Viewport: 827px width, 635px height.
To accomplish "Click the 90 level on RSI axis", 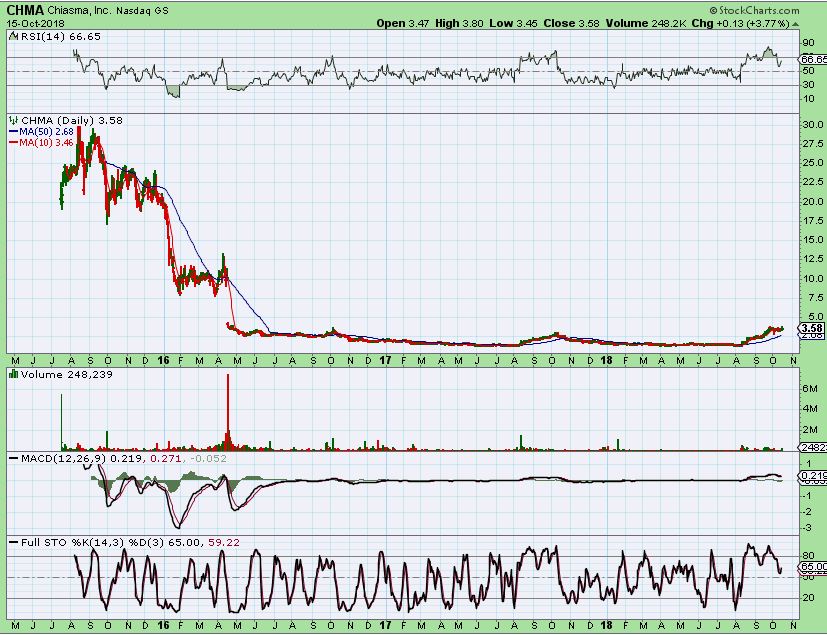I will coord(808,43).
